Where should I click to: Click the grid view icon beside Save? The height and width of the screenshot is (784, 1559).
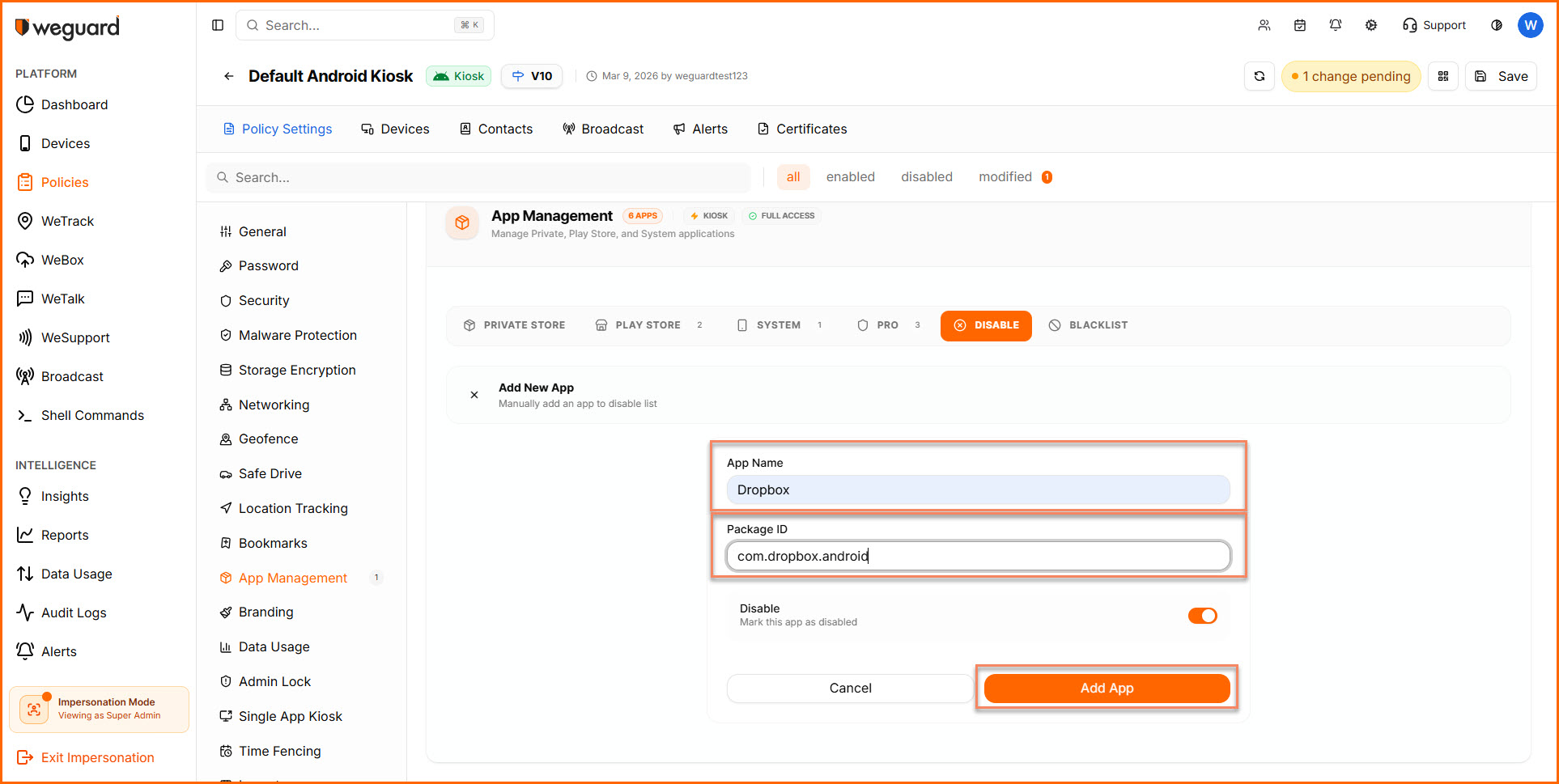[x=1442, y=76]
